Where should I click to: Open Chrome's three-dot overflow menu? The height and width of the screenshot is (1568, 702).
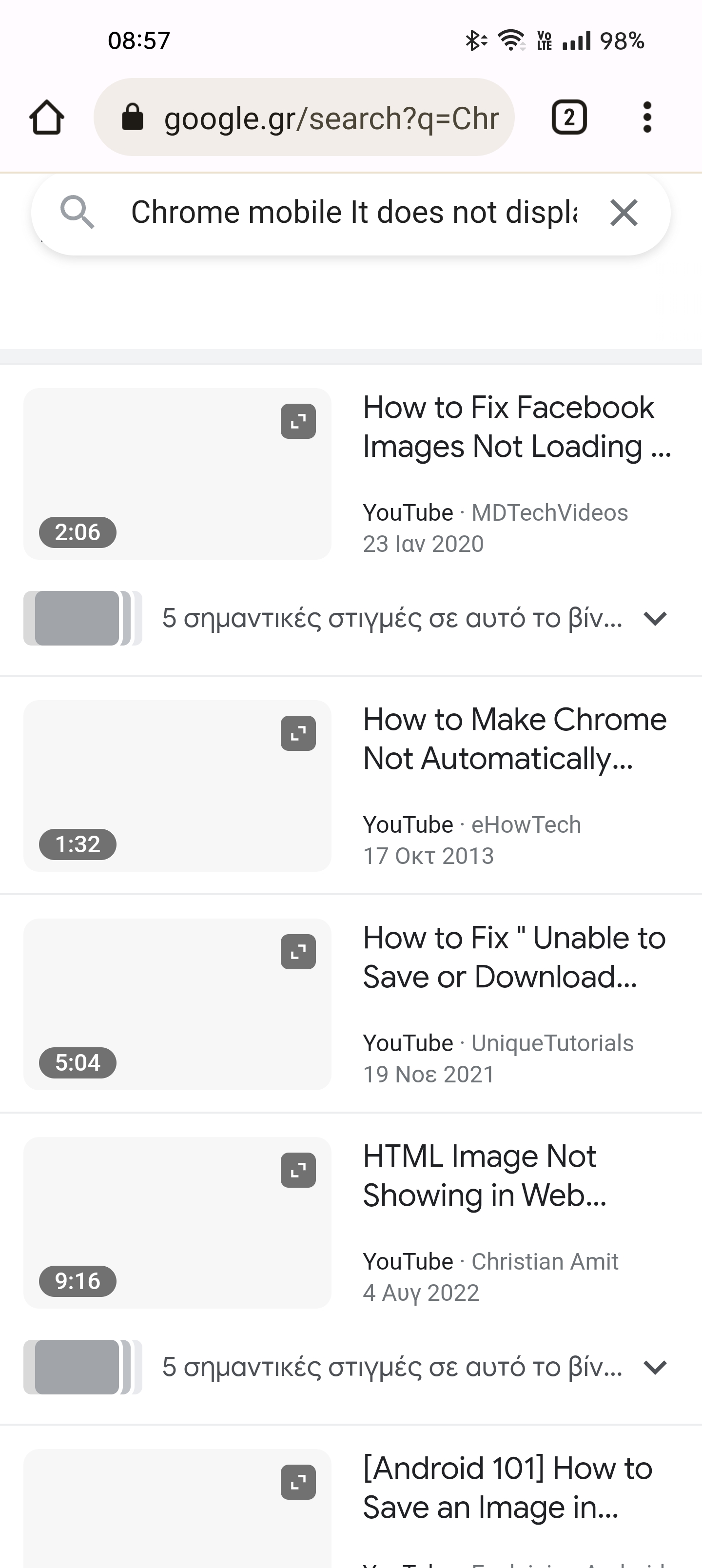[647, 117]
